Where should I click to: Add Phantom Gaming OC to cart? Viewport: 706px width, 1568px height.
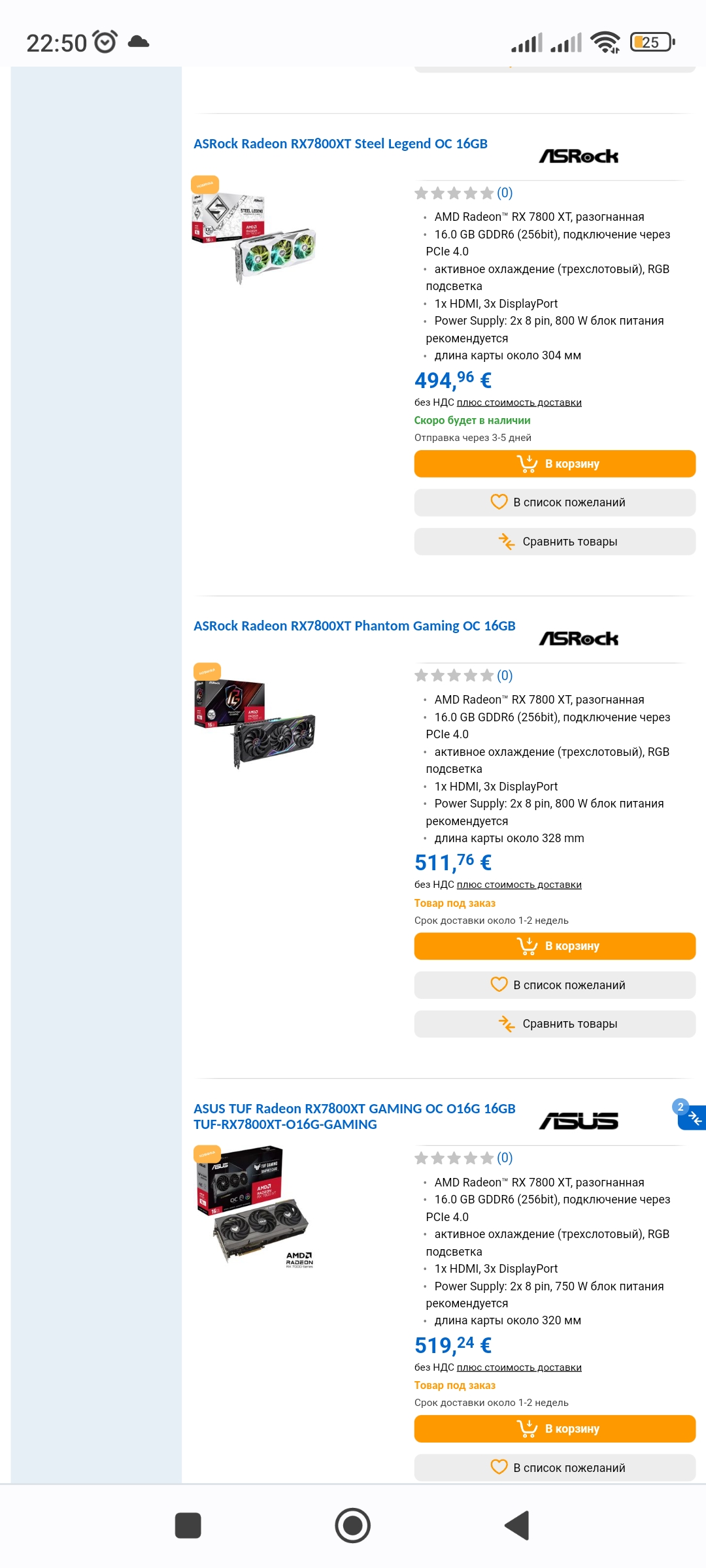point(555,946)
